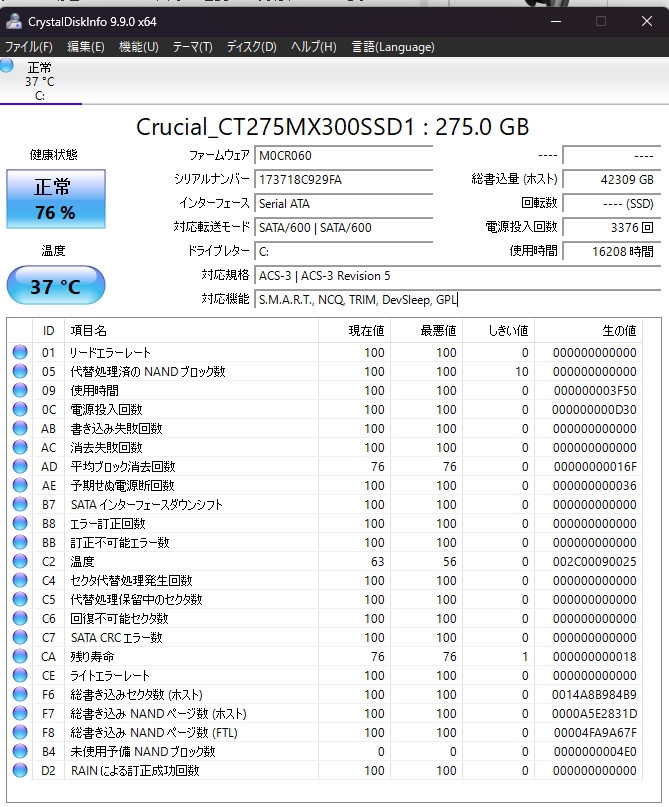Click status orb for D2 RAIN row
The height and width of the screenshot is (807, 669).
coord(20,770)
